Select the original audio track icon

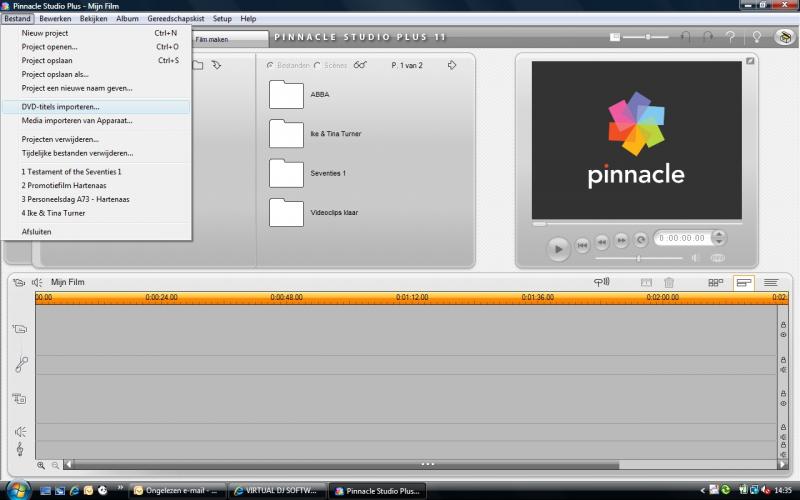tap(21, 364)
